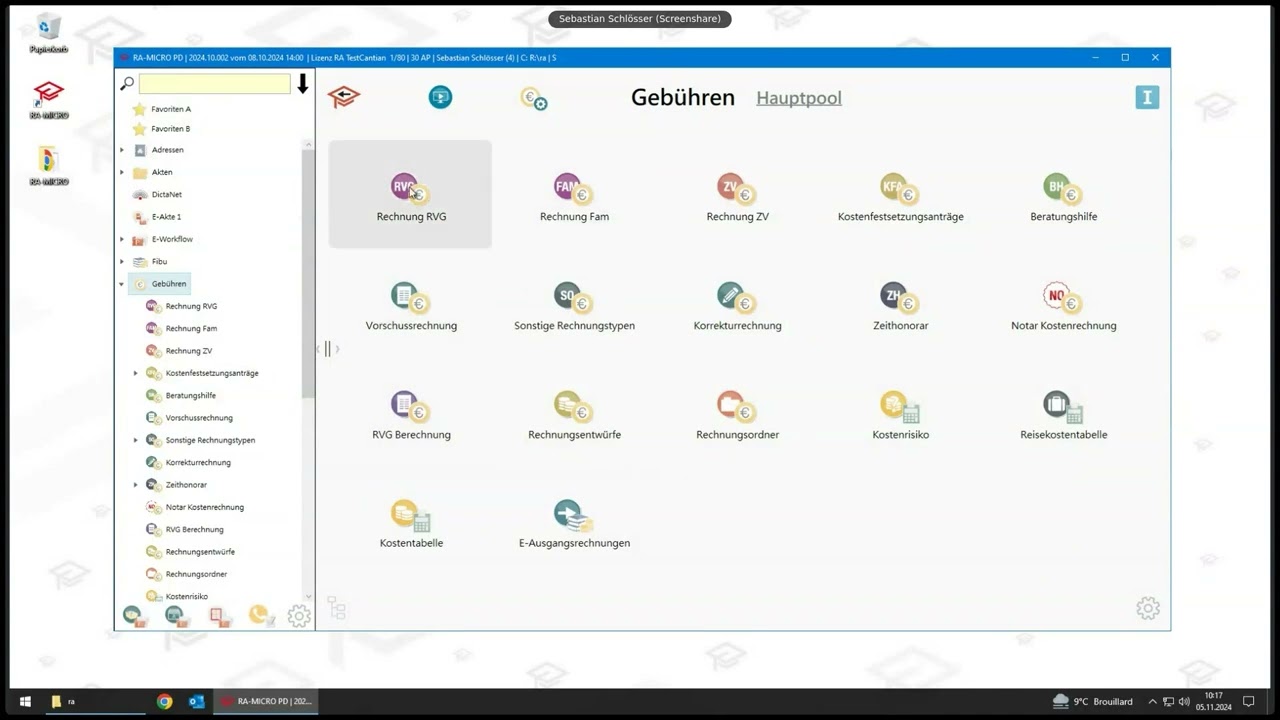The width and height of the screenshot is (1280, 720).
Task: Open Beratungshilfe tile
Action: tap(1063, 195)
